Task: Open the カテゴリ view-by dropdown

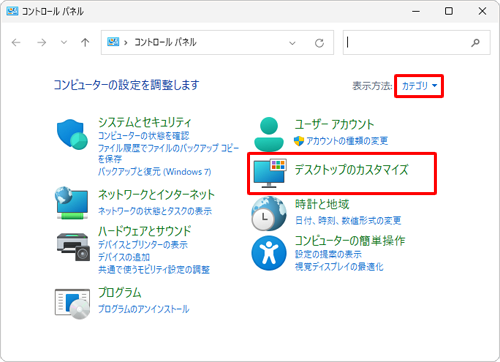Action: 419,86
